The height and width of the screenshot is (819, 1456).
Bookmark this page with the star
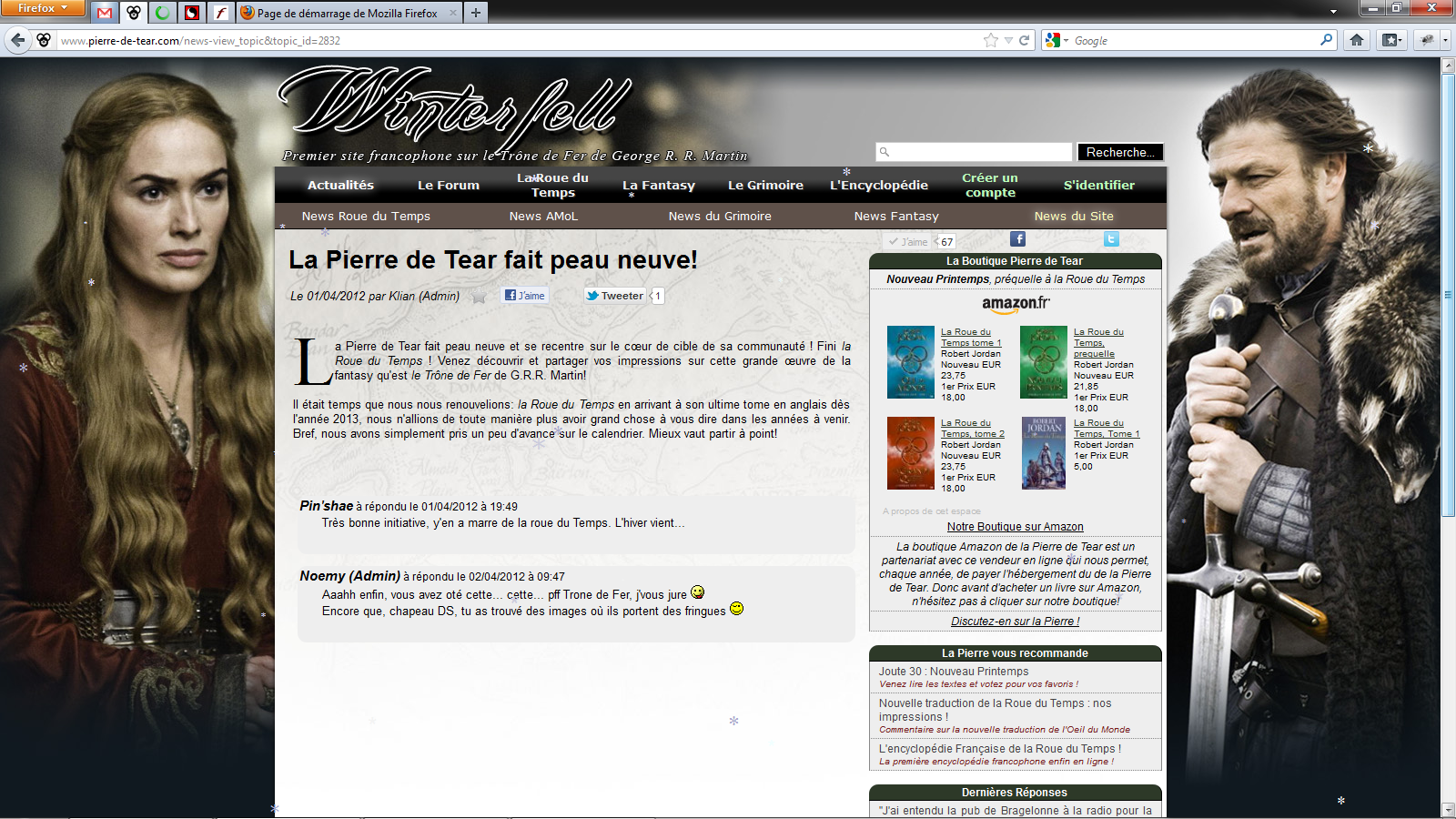click(991, 40)
